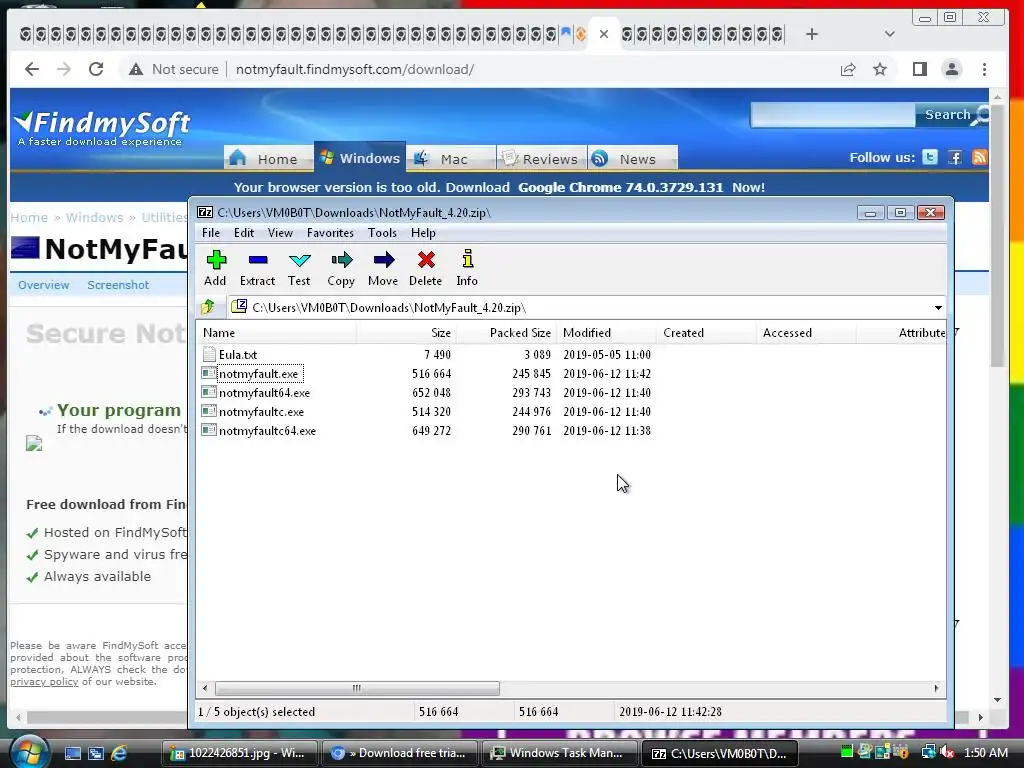Image resolution: width=1024 pixels, height=768 pixels.
Task: Click the Chrome forward navigation arrow
Action: [64, 69]
